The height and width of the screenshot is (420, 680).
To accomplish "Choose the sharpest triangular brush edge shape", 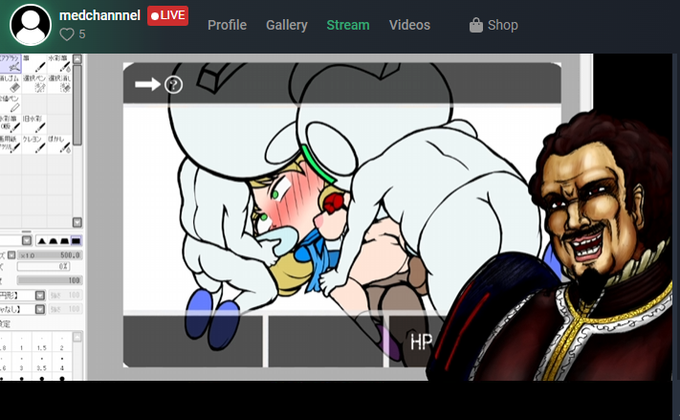I will click(42, 241).
